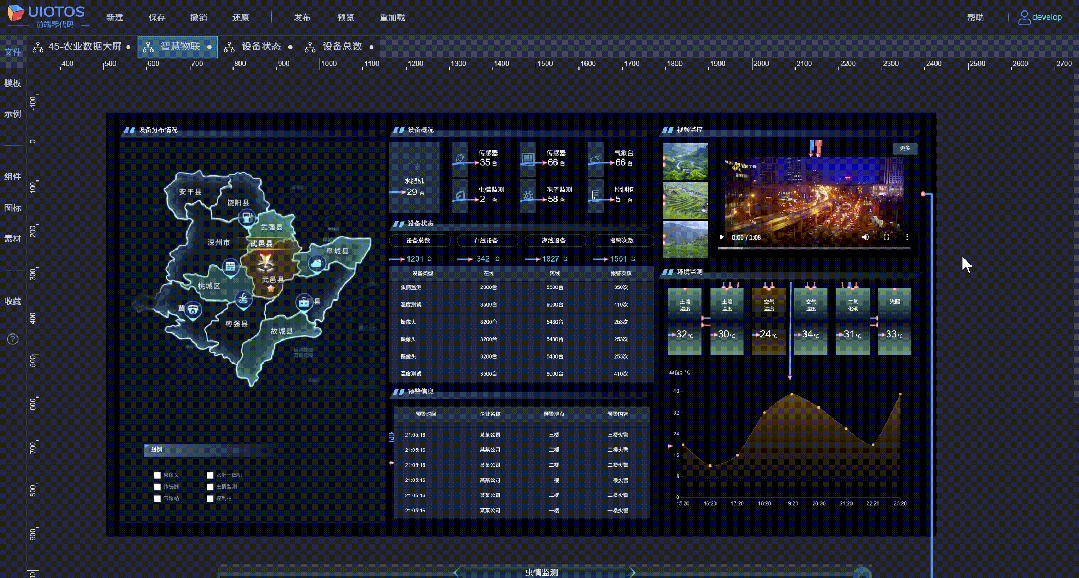The height and width of the screenshot is (578, 1079).
Task: Open the 新建 menu item
Action: pyautogui.click(x=115, y=17)
